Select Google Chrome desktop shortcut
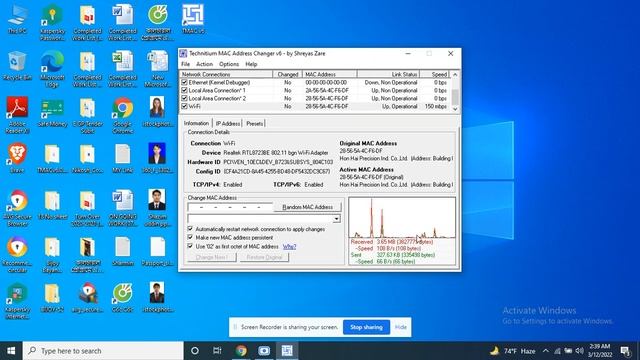Image resolution: width=640 pixels, height=360 pixels. (122, 115)
